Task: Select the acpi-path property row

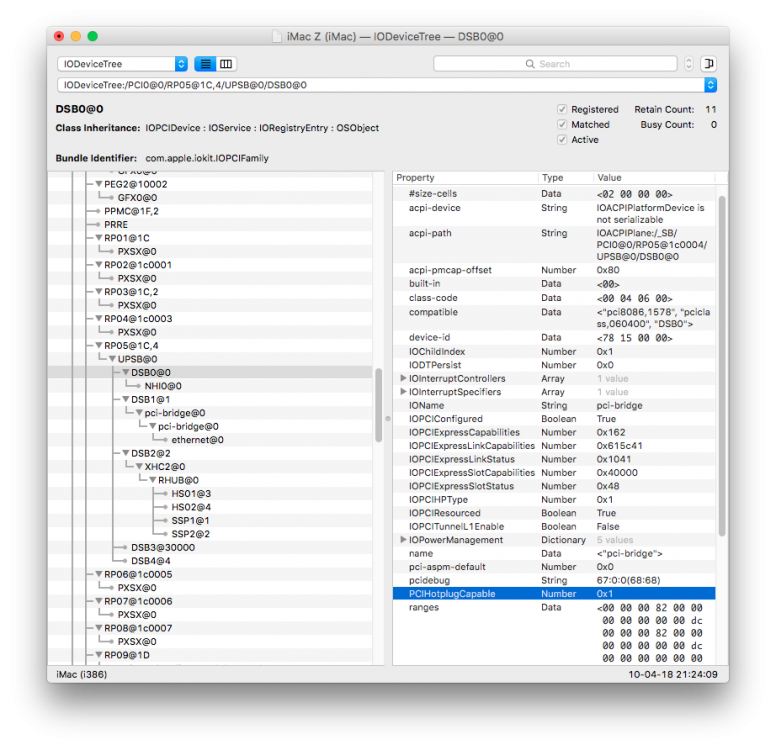Action: [554, 245]
